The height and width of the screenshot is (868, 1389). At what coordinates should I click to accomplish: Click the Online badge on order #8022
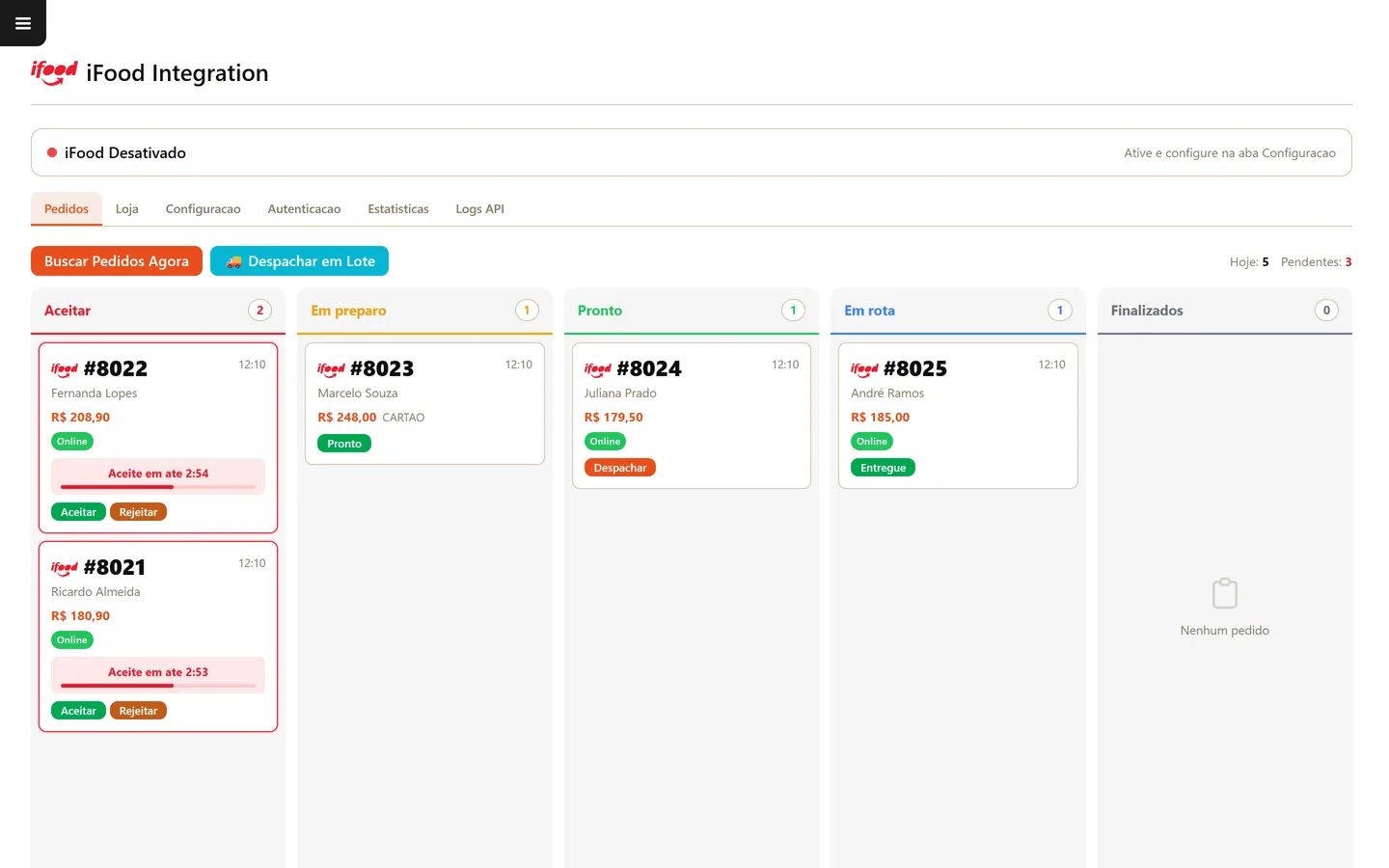(x=72, y=442)
